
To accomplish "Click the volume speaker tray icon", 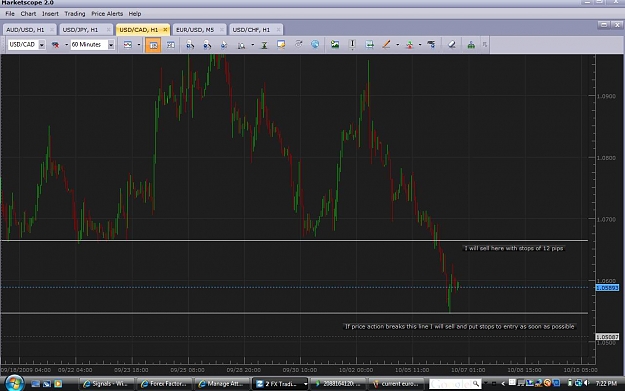I will (587, 383).
